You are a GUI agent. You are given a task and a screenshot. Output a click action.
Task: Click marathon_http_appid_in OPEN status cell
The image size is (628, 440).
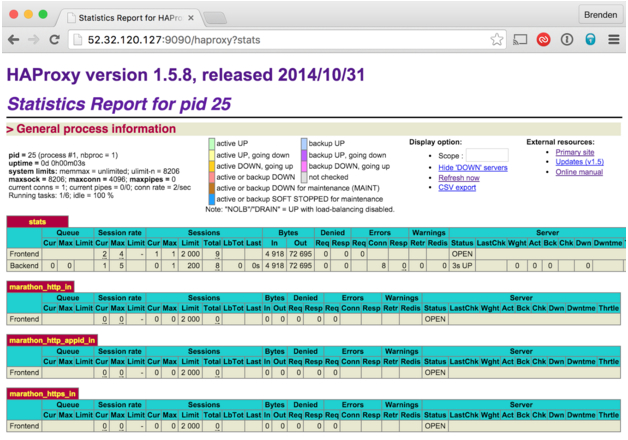tap(435, 372)
